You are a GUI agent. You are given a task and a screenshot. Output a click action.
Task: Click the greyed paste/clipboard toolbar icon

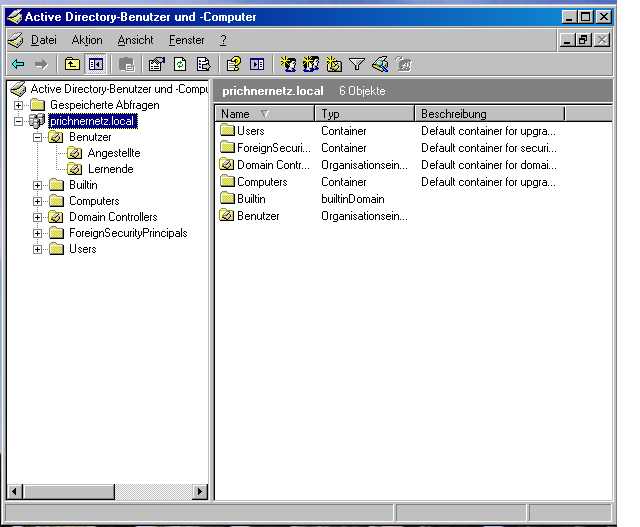pyautogui.click(x=127, y=64)
